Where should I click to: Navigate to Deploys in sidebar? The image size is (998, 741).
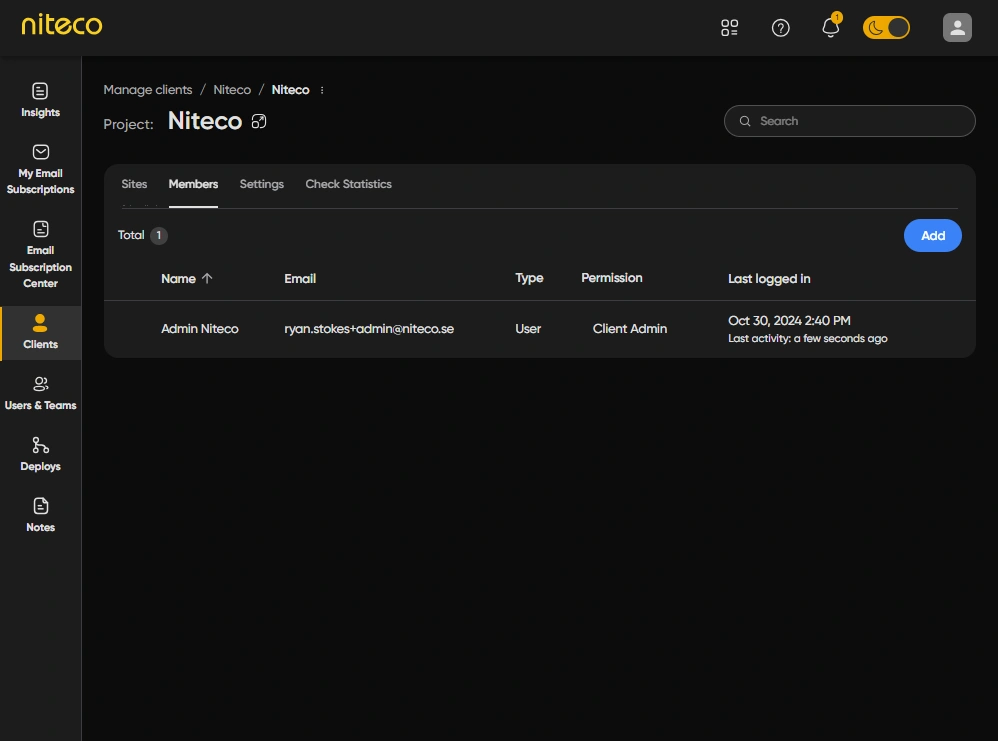(40, 454)
